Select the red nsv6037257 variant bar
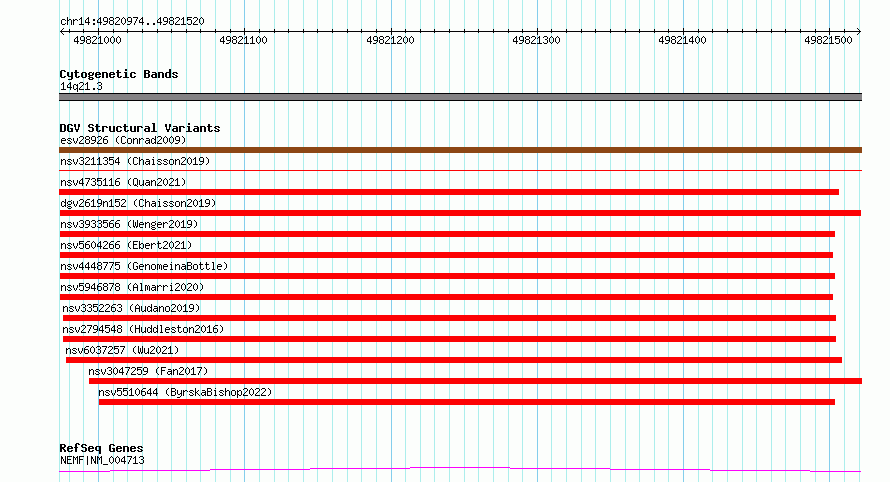This screenshot has width=890, height=482. [454, 360]
